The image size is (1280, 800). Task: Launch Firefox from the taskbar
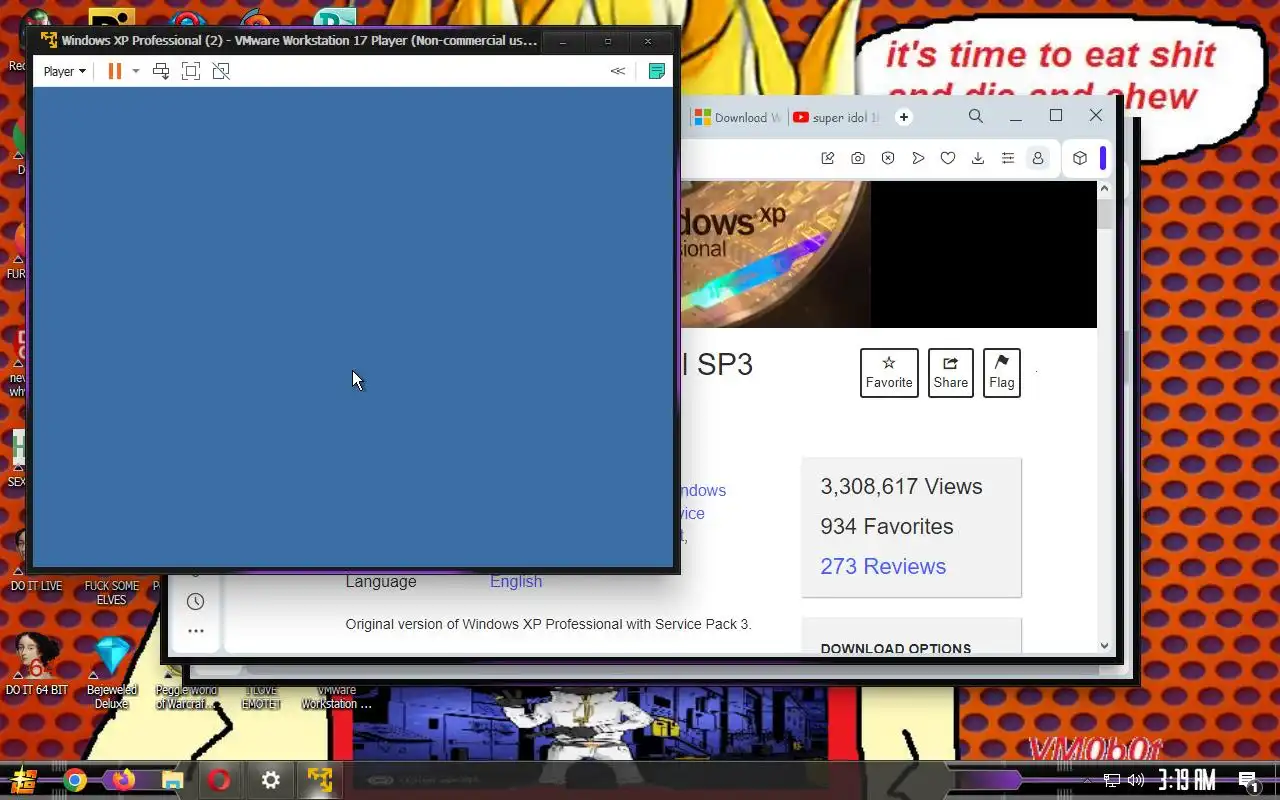[x=123, y=780]
